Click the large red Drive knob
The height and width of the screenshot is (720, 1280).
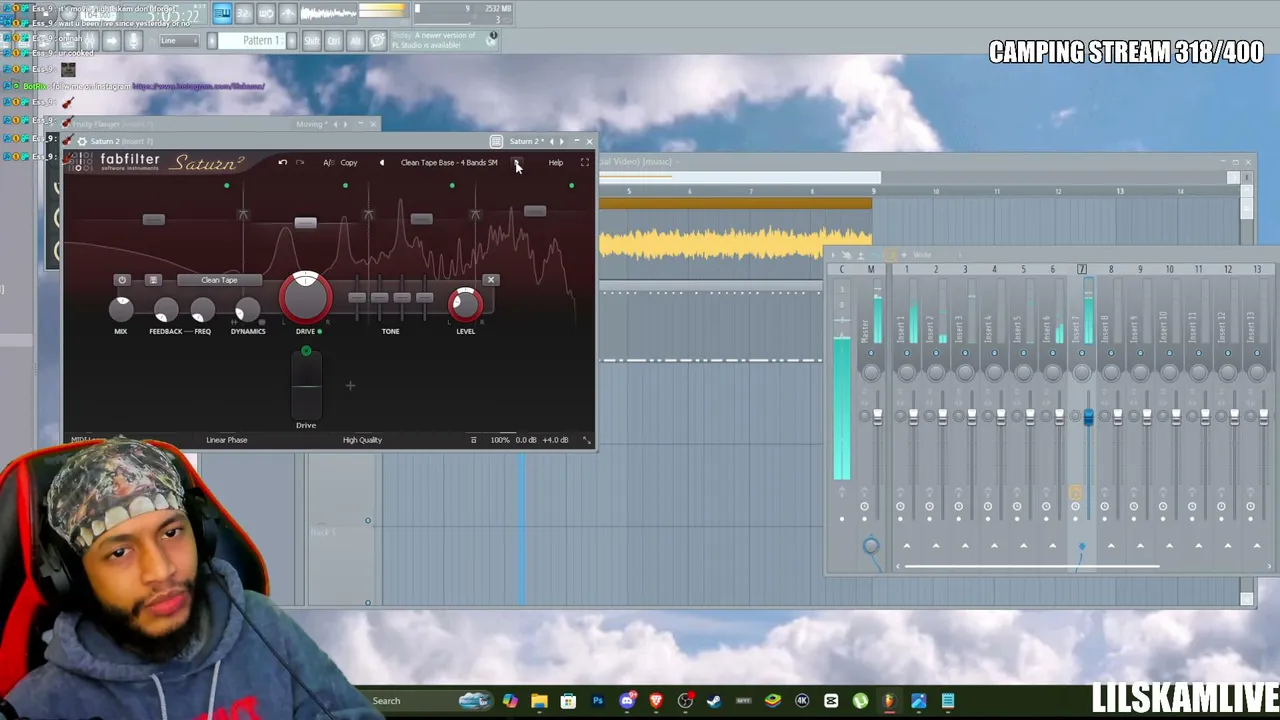click(306, 298)
